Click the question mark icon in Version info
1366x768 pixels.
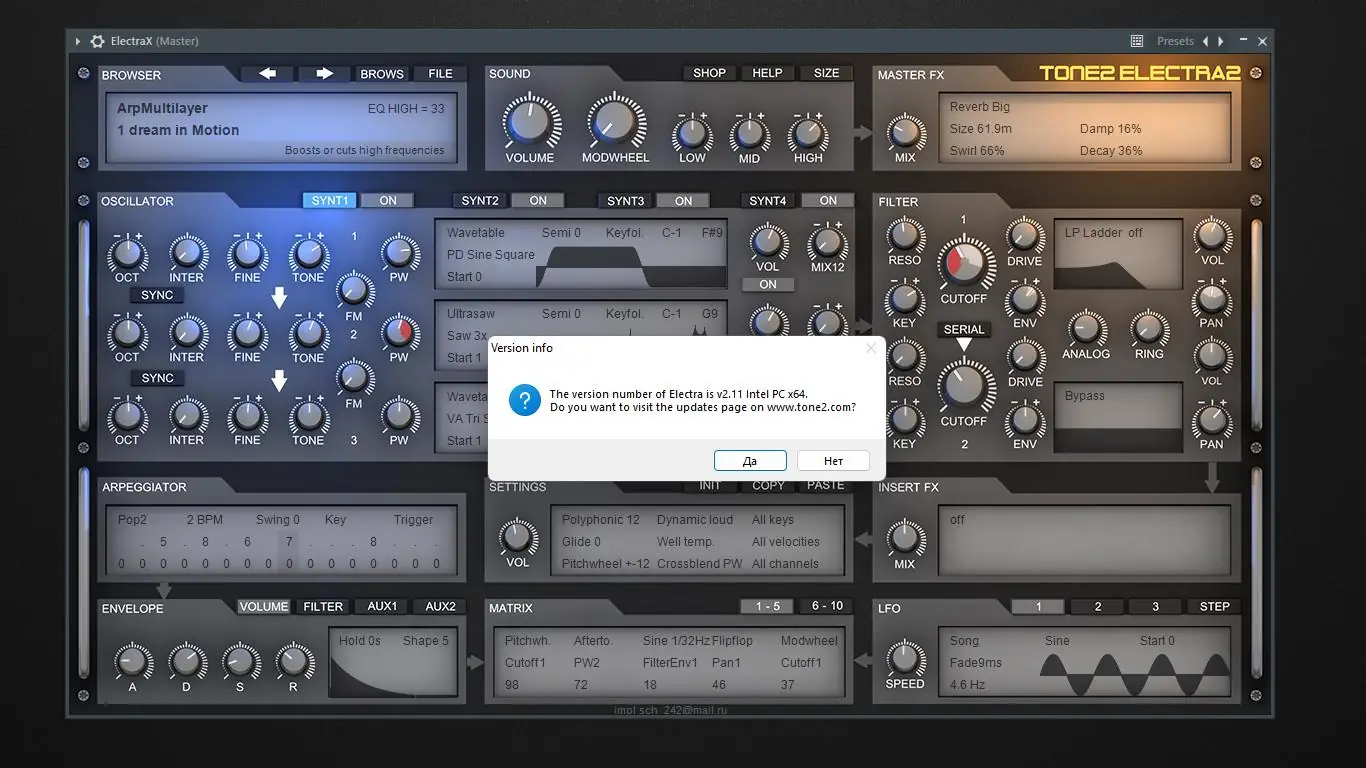click(x=525, y=401)
